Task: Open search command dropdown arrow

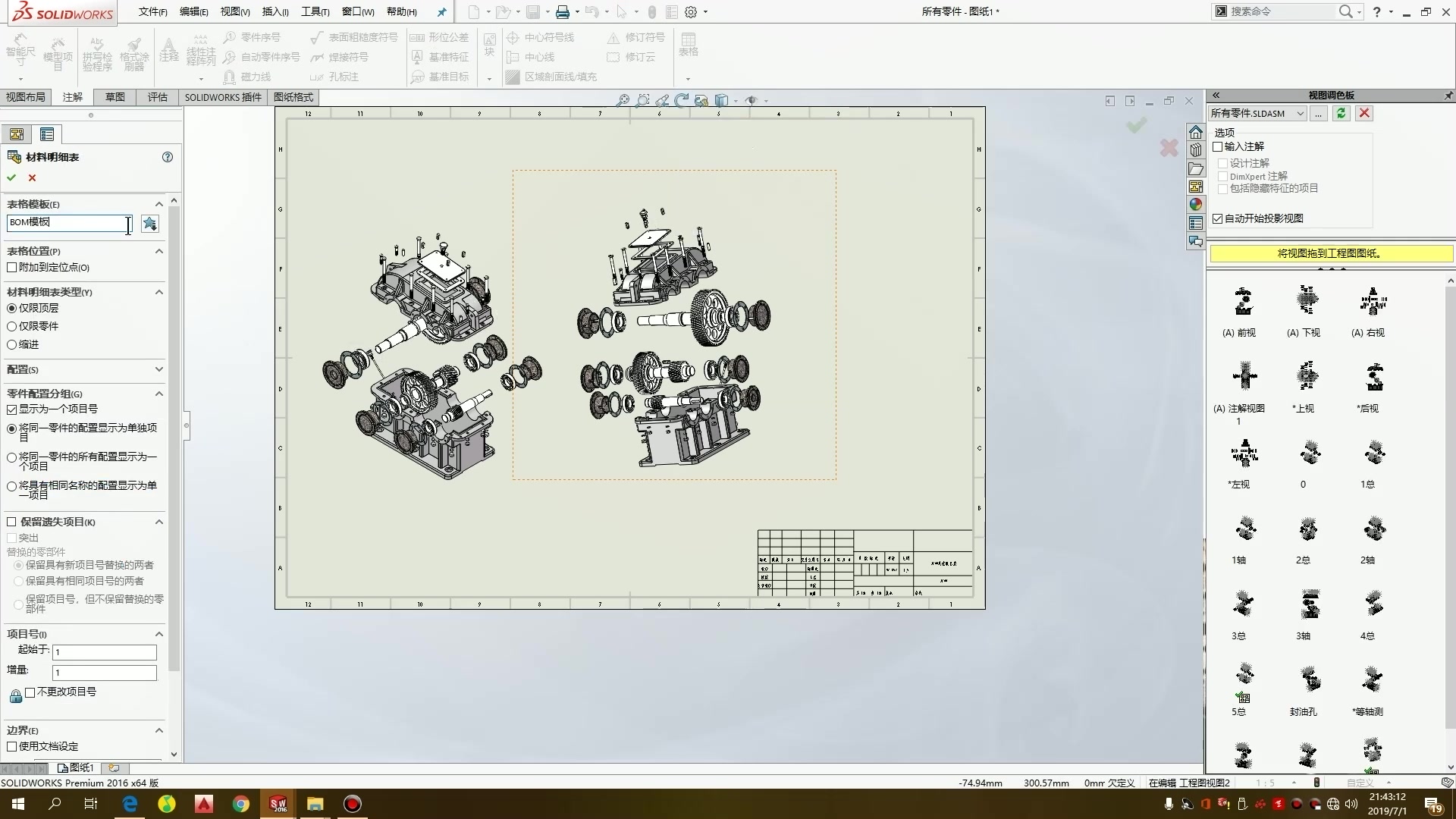Action: coord(1360,12)
